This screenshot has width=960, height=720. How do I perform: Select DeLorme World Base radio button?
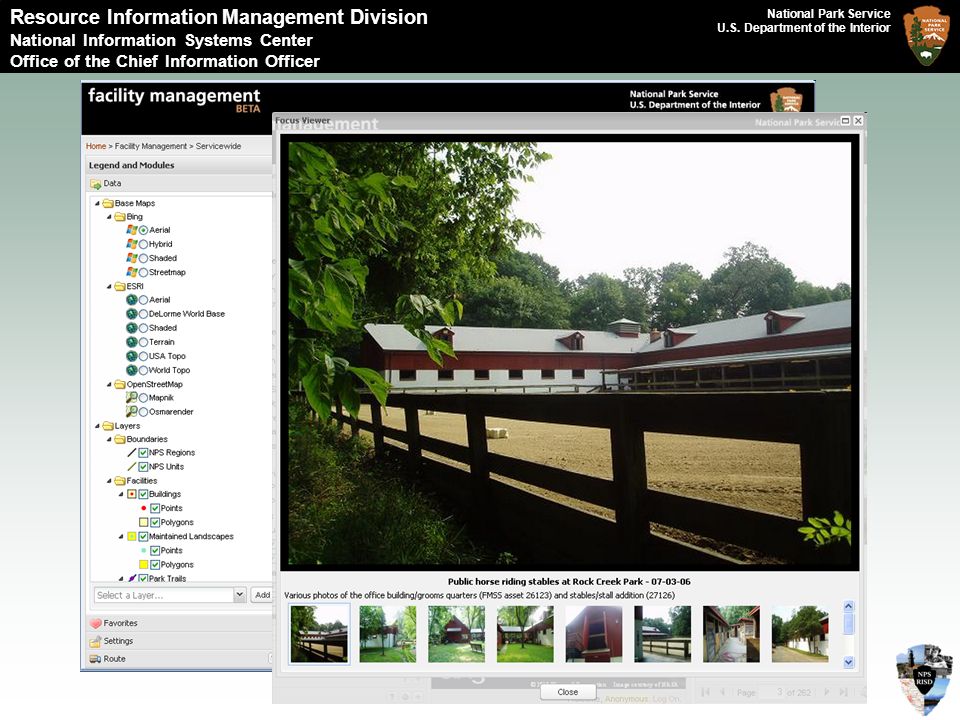coord(143,314)
